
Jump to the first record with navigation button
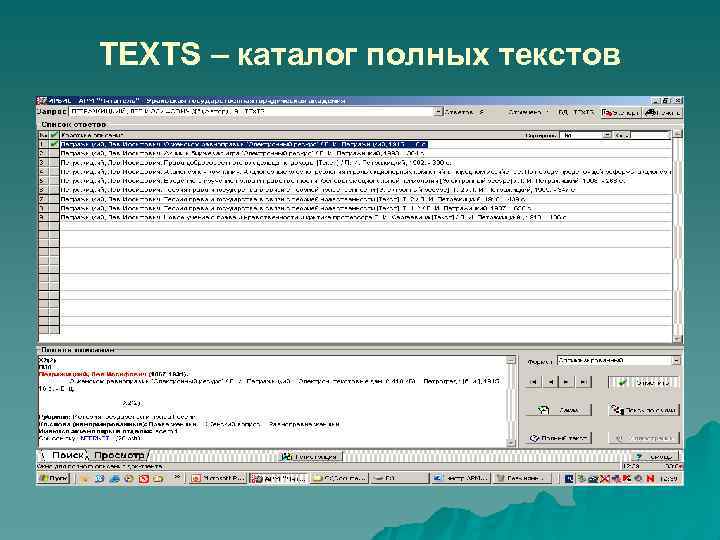534,382
